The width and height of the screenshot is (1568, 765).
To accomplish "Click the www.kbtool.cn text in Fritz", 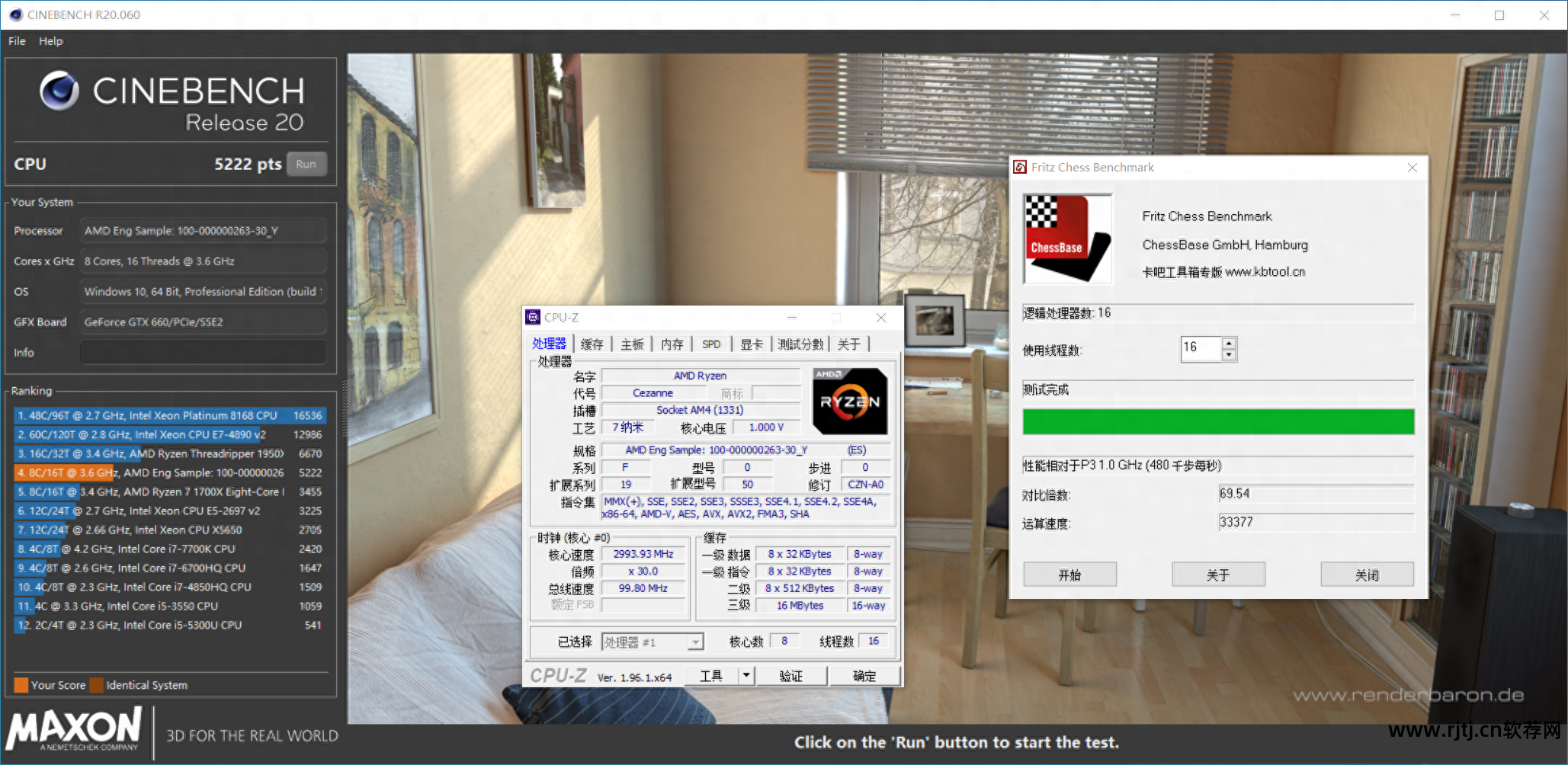I will tap(1265, 272).
